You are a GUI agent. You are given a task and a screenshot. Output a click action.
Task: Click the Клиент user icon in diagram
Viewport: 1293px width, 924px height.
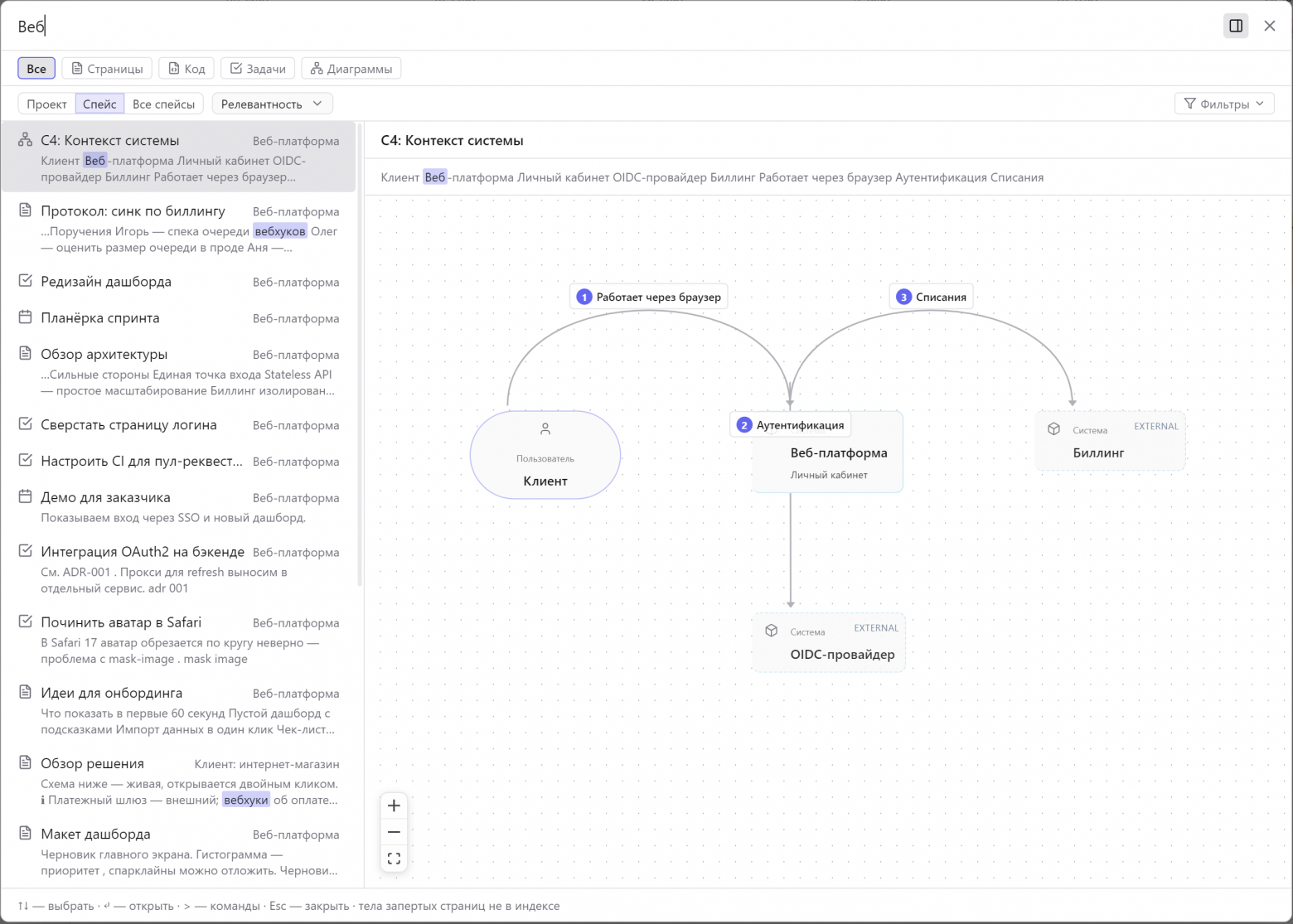(545, 429)
